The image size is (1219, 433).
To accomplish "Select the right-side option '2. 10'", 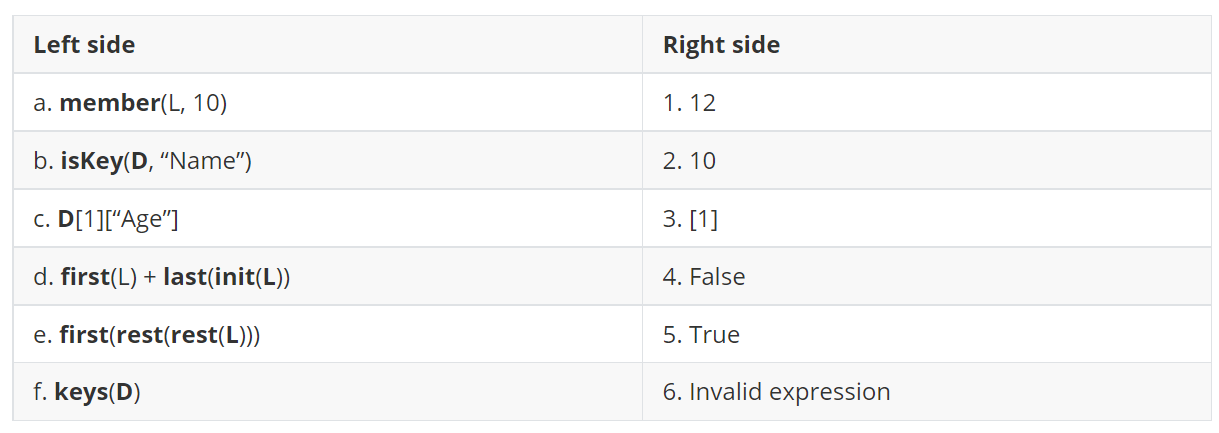I will coord(689,161).
